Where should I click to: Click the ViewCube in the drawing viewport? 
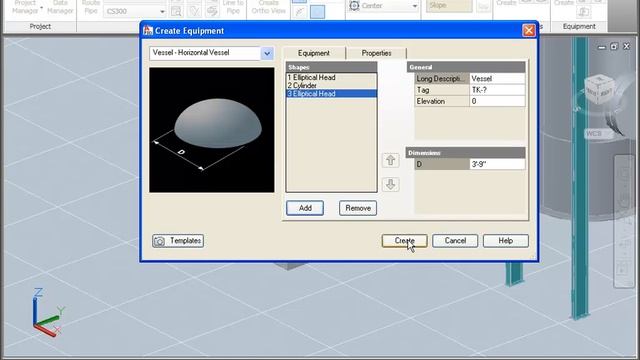click(x=599, y=89)
